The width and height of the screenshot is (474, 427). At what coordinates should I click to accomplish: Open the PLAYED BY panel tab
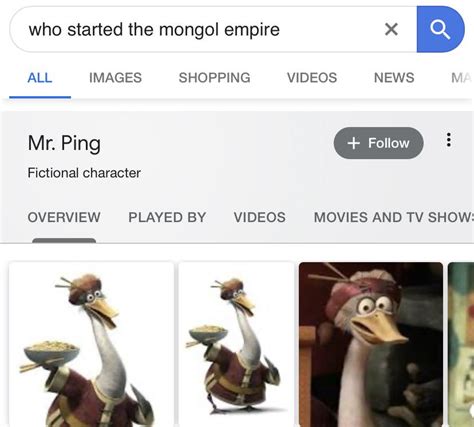[x=167, y=217]
